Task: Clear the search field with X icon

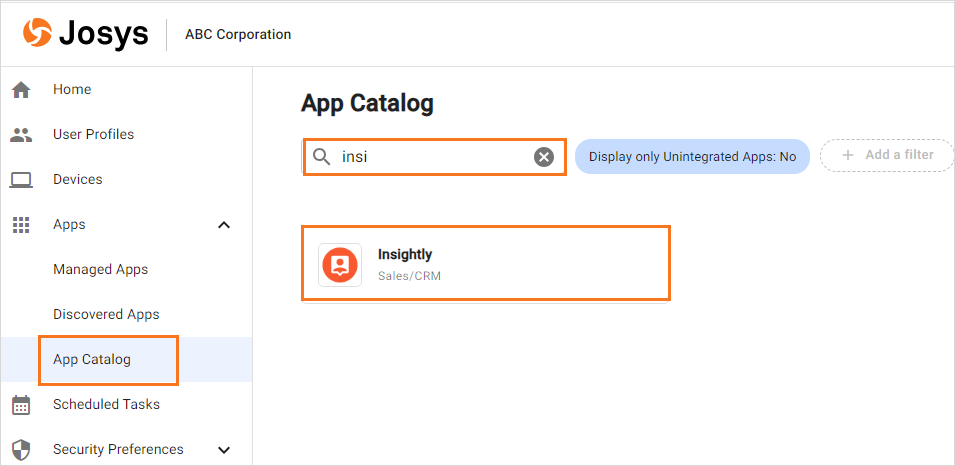Action: coord(544,157)
